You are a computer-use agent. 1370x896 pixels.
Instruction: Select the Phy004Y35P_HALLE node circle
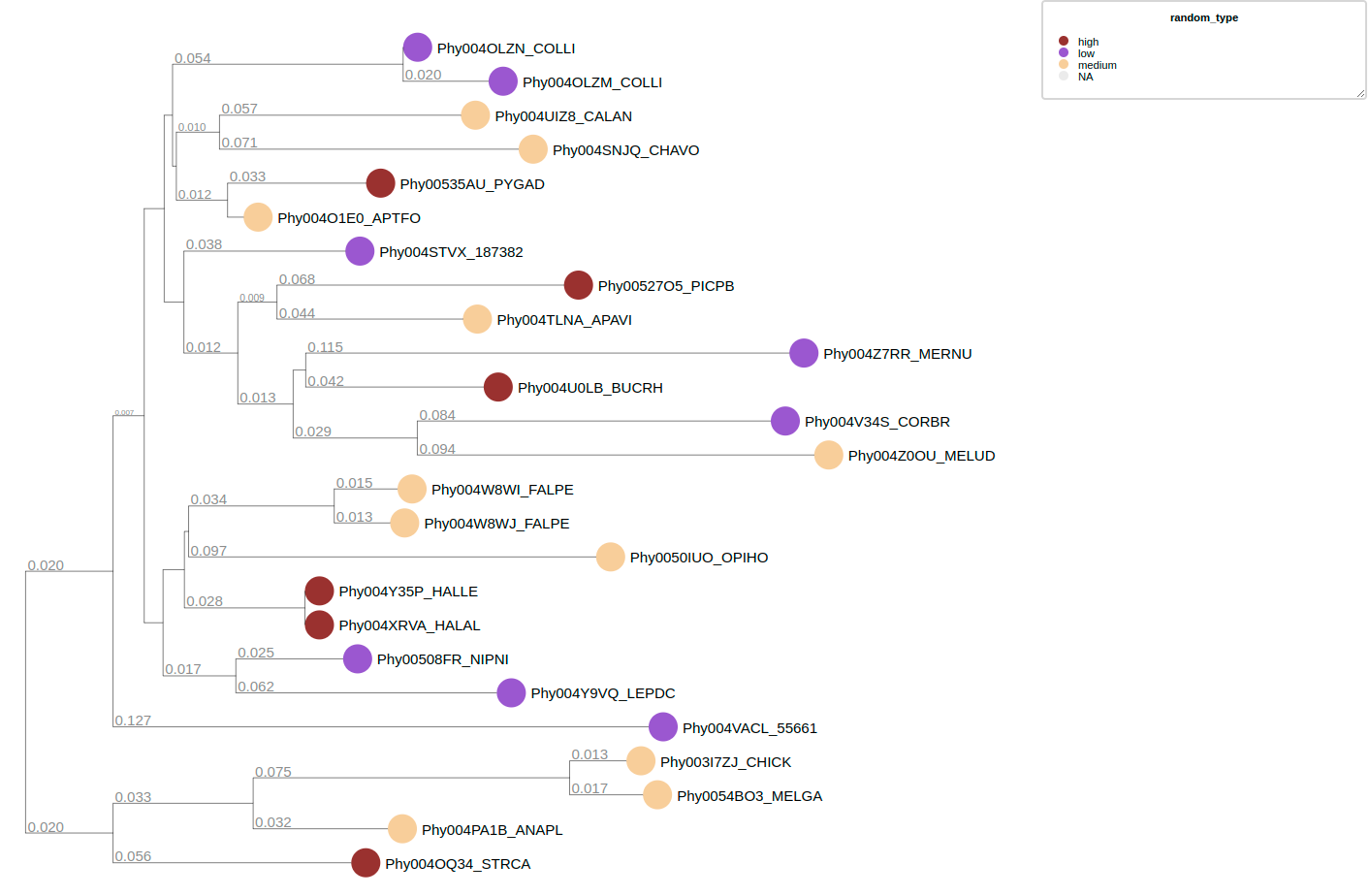pyautogui.click(x=319, y=591)
